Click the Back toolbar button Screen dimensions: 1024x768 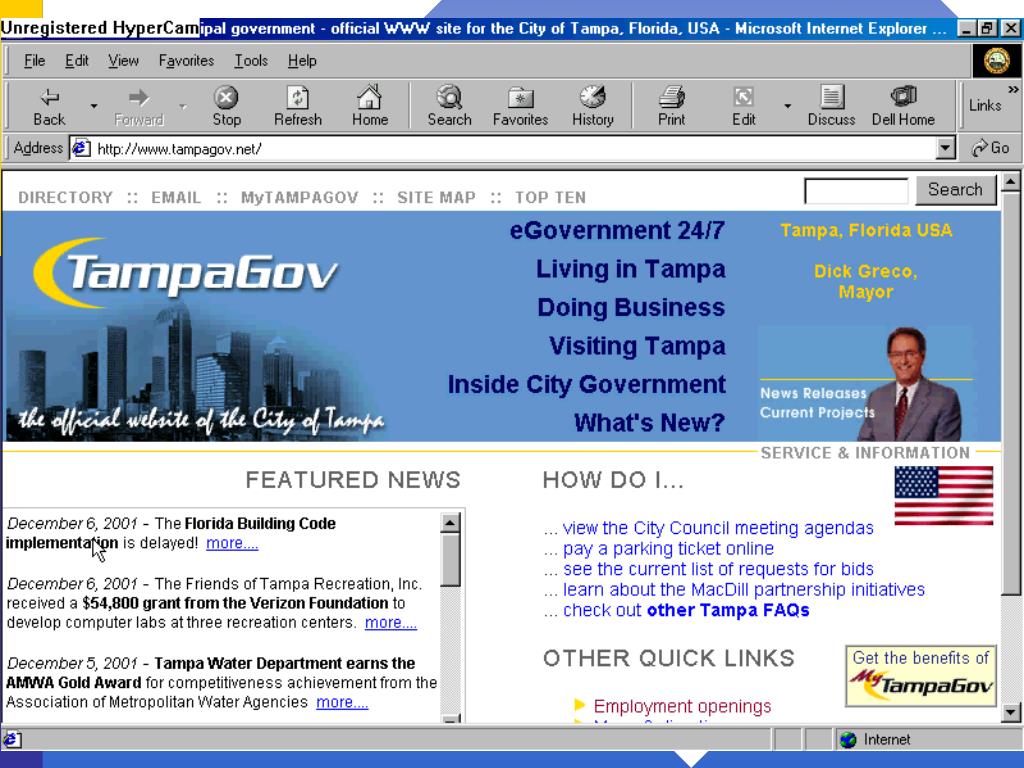tap(50, 106)
